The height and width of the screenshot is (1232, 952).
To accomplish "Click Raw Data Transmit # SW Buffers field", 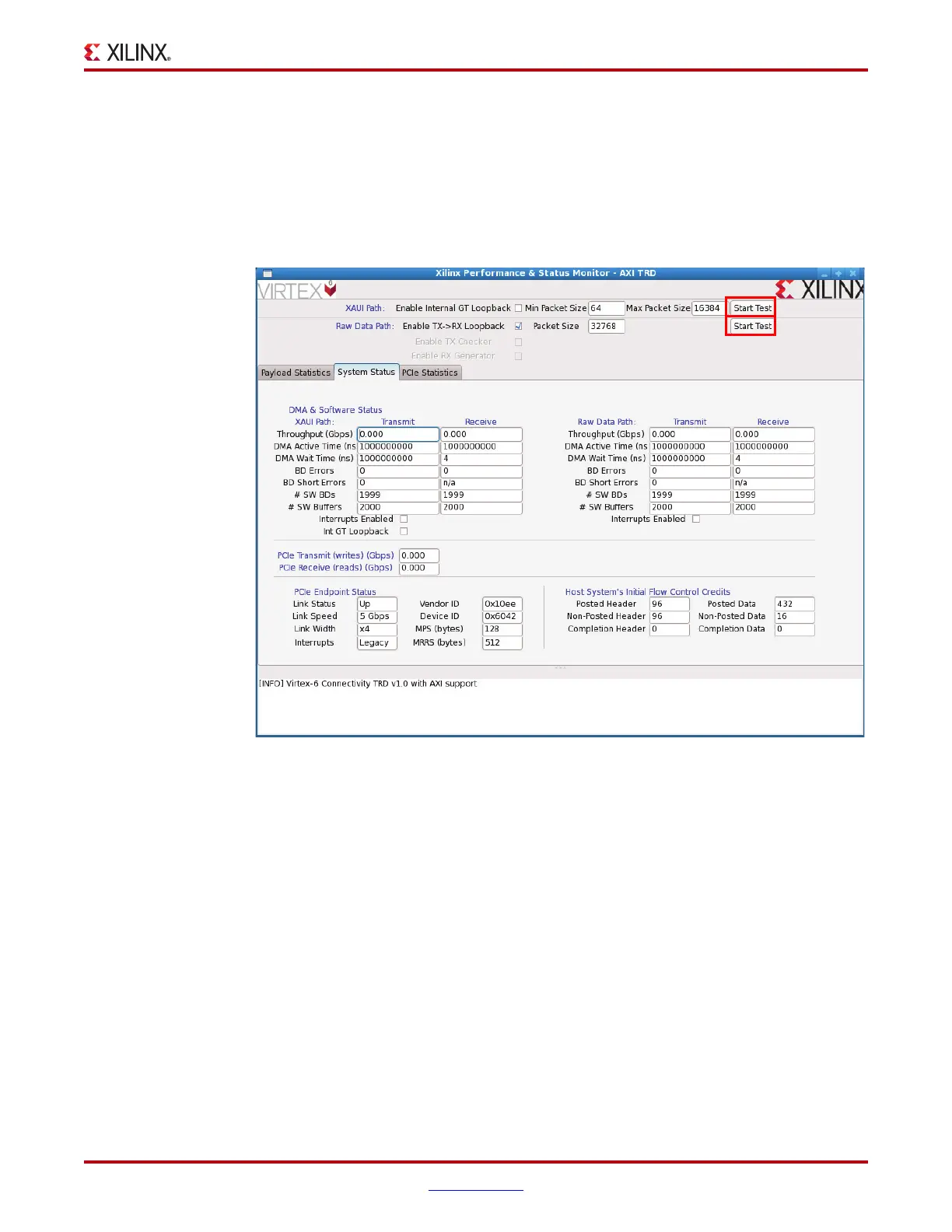I will 691,507.
